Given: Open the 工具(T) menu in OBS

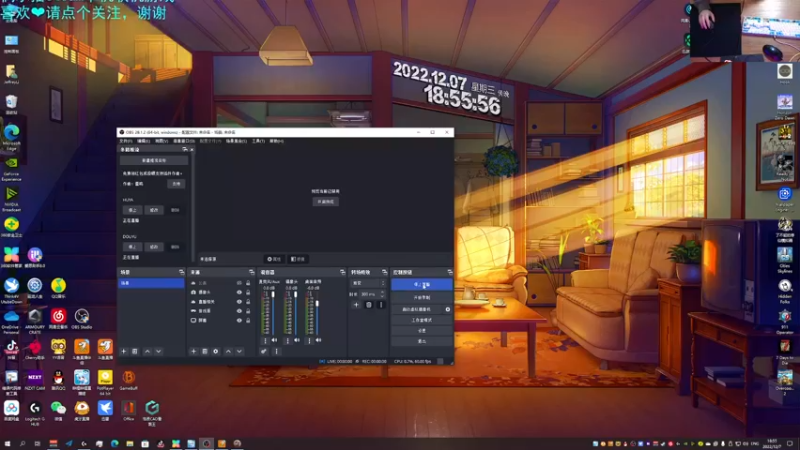Looking at the screenshot, I should point(258,141).
